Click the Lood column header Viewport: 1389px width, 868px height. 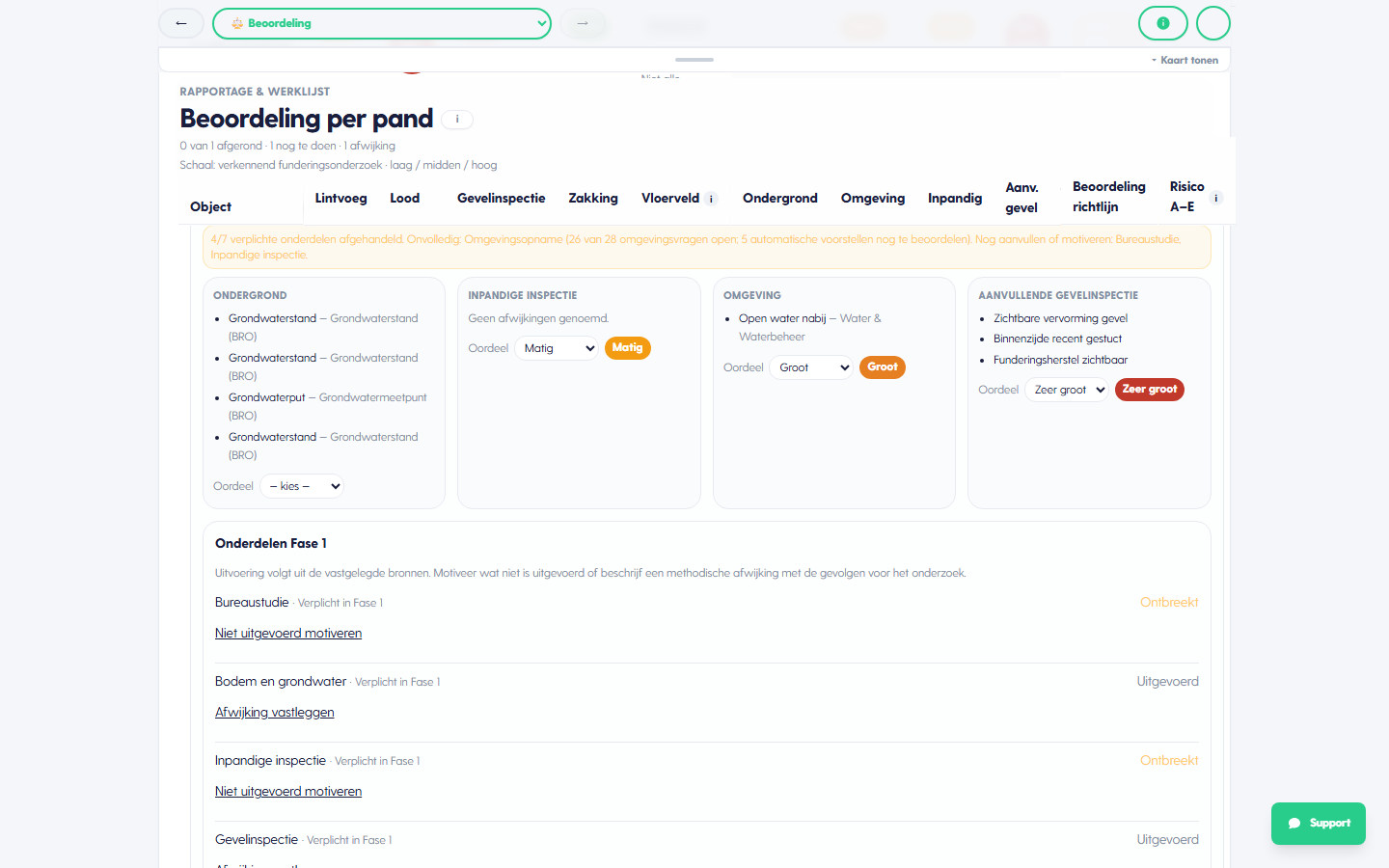click(x=405, y=198)
